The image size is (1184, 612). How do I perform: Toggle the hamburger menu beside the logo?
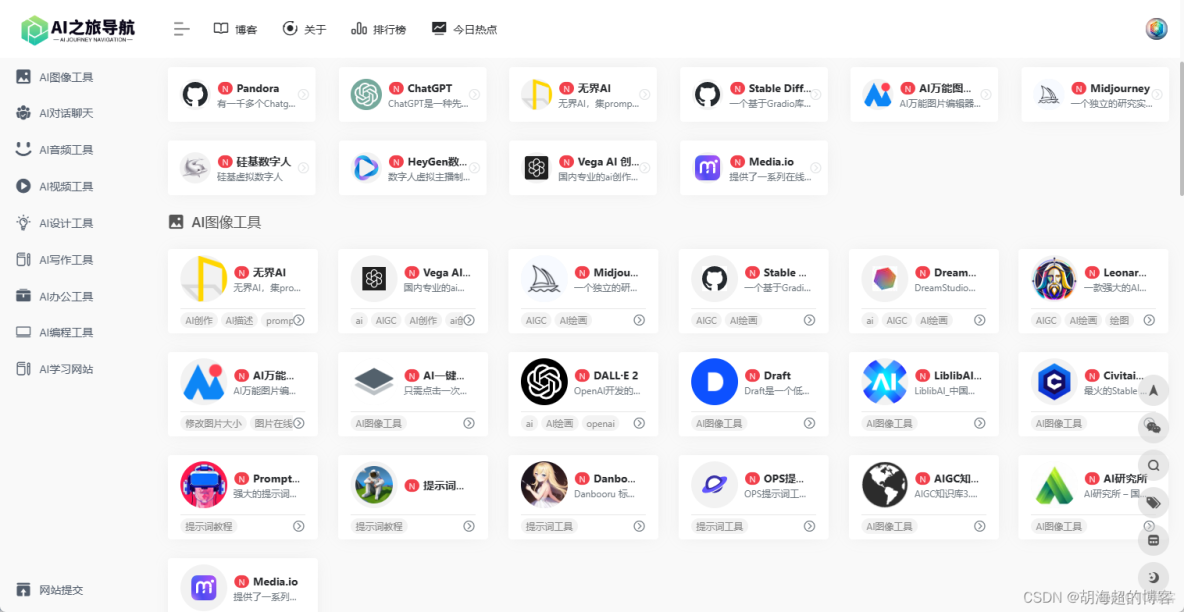[181, 28]
